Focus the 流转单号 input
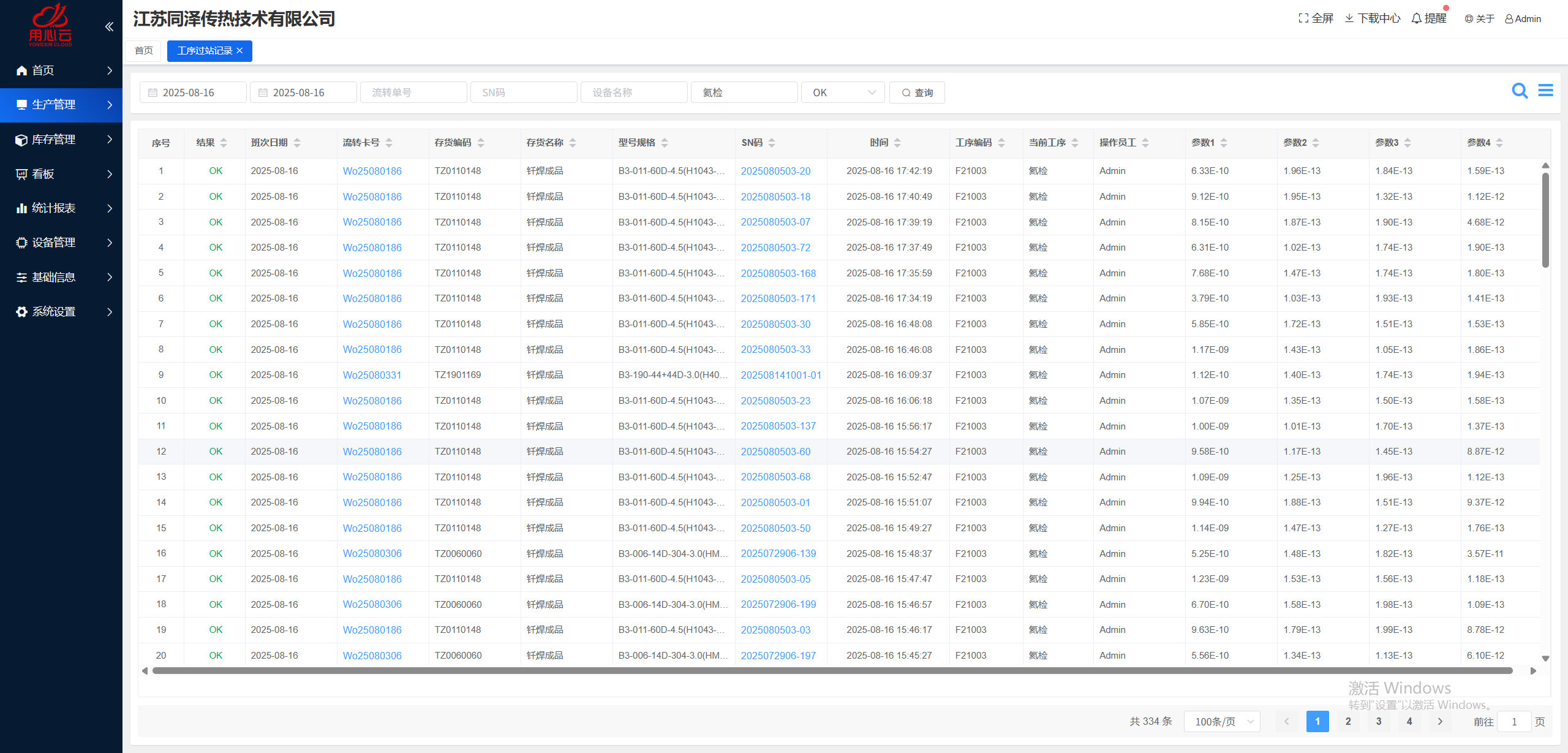The height and width of the screenshot is (753, 1568). click(x=413, y=93)
